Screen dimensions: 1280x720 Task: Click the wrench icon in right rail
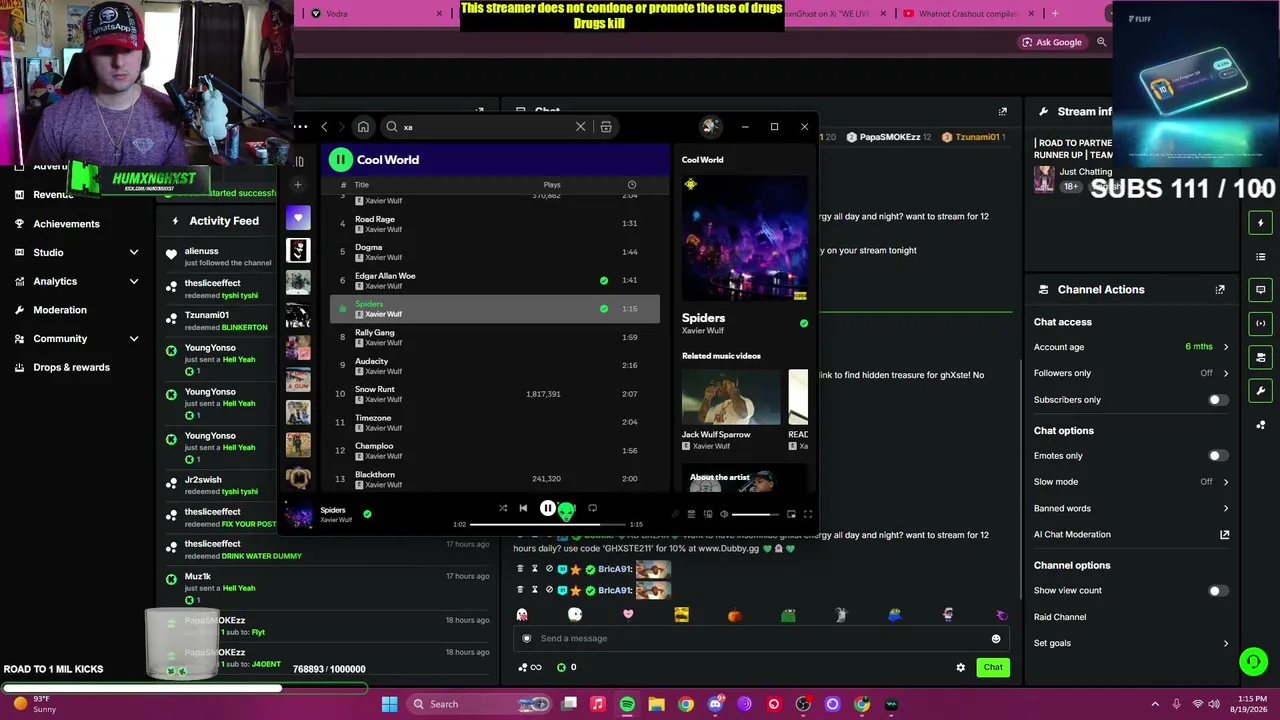[1261, 391]
